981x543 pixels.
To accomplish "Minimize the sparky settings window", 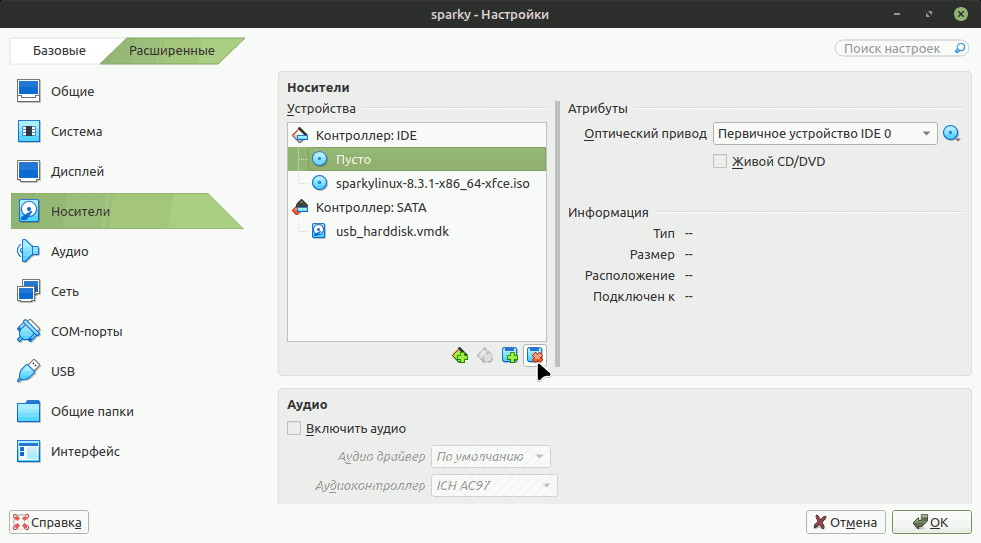I will click(x=897, y=14).
